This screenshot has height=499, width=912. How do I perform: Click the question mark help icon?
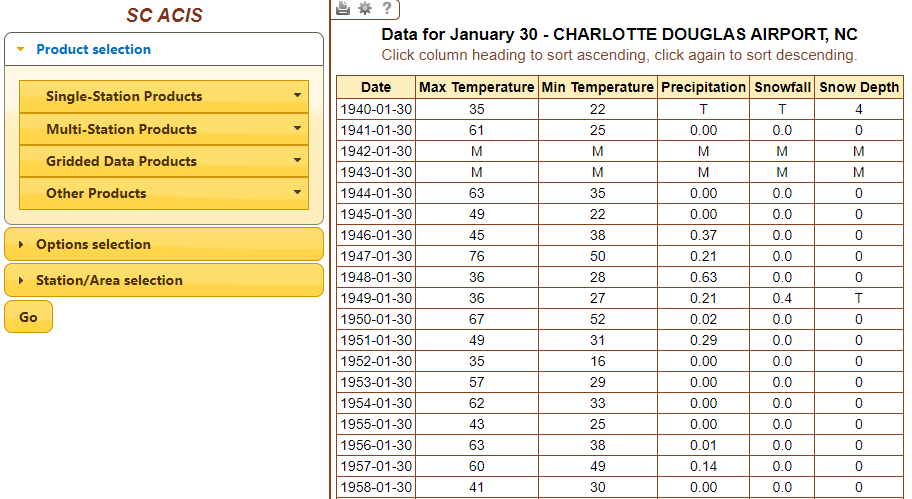click(386, 9)
